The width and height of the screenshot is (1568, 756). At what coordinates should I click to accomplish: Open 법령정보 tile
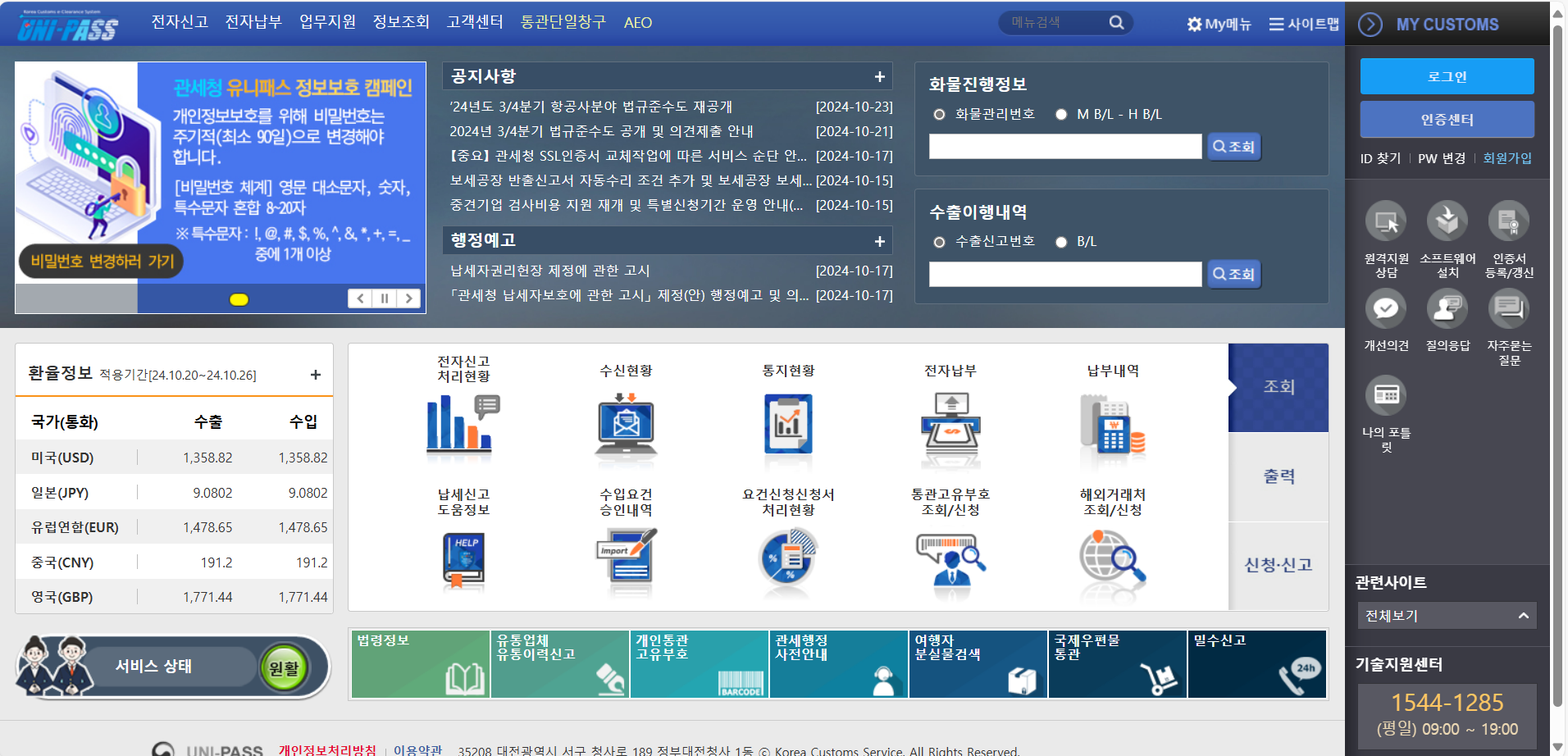click(421, 664)
